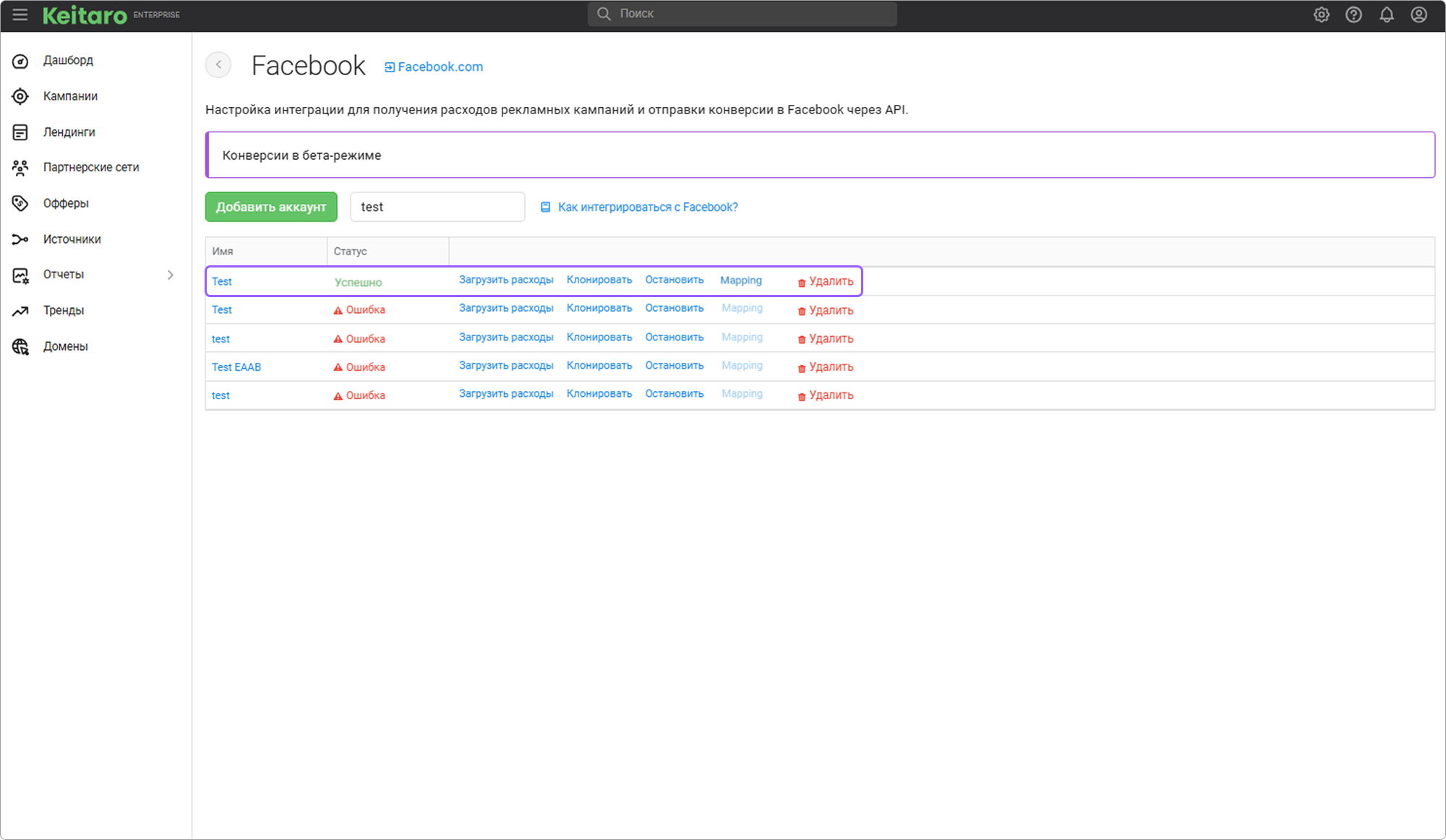Focus the top Поиск search field
Screen dimensions: 1446x840
point(743,14)
